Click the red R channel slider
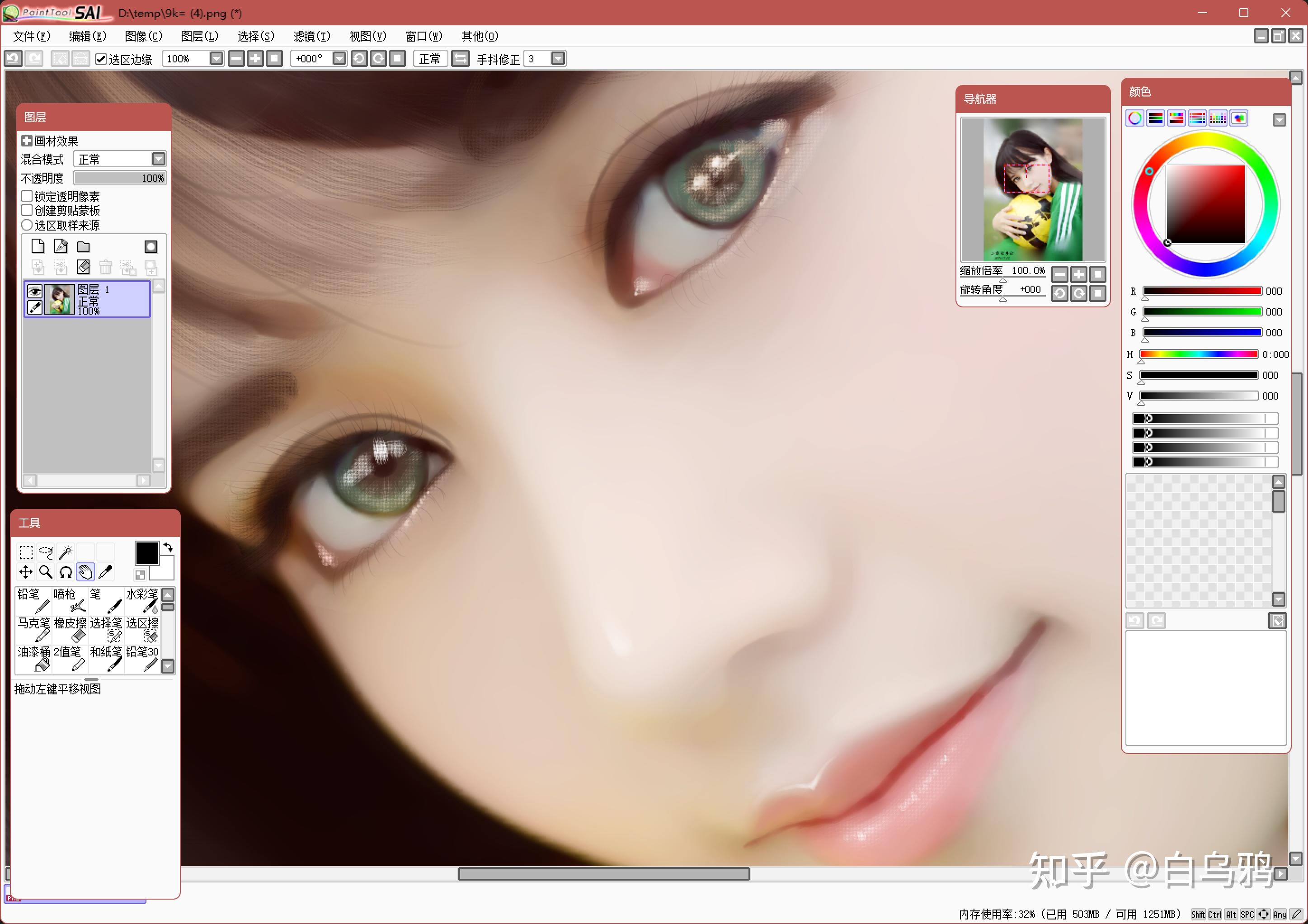The image size is (1308, 924). (1202, 291)
